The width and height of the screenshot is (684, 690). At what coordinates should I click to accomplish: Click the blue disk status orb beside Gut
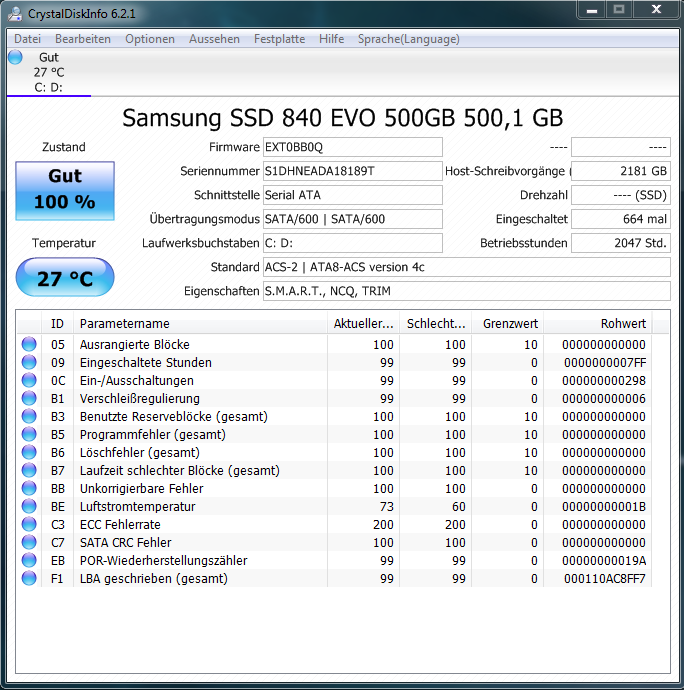point(15,57)
